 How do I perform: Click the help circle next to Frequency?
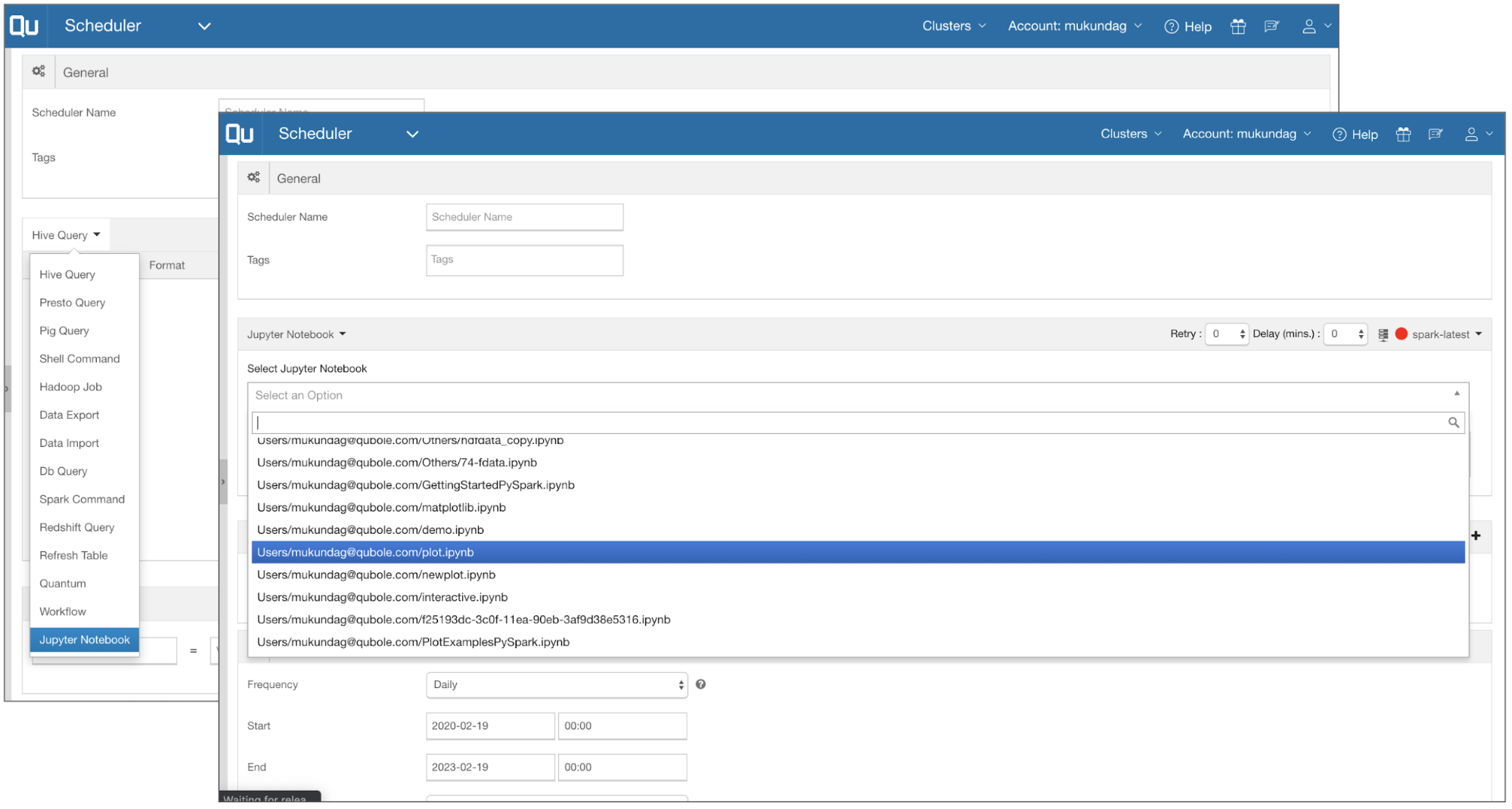[x=700, y=684]
